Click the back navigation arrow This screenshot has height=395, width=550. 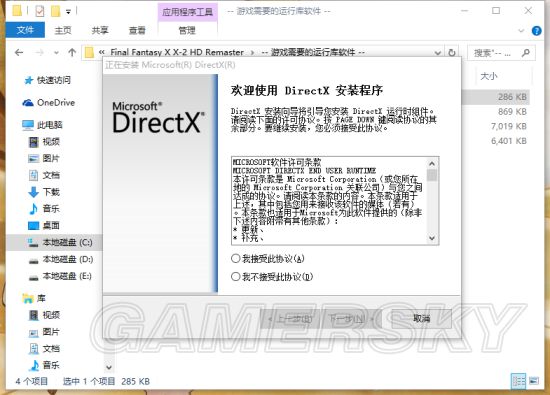point(19,53)
